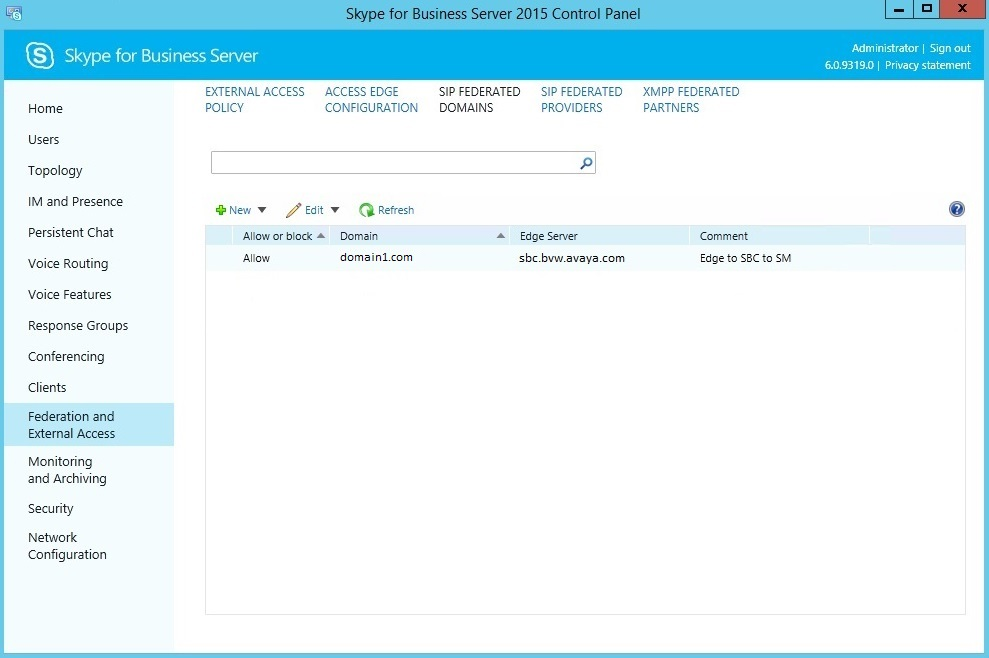The height and width of the screenshot is (658, 989).
Task: Open XMPP Federated Partners tab
Action: [x=691, y=100]
